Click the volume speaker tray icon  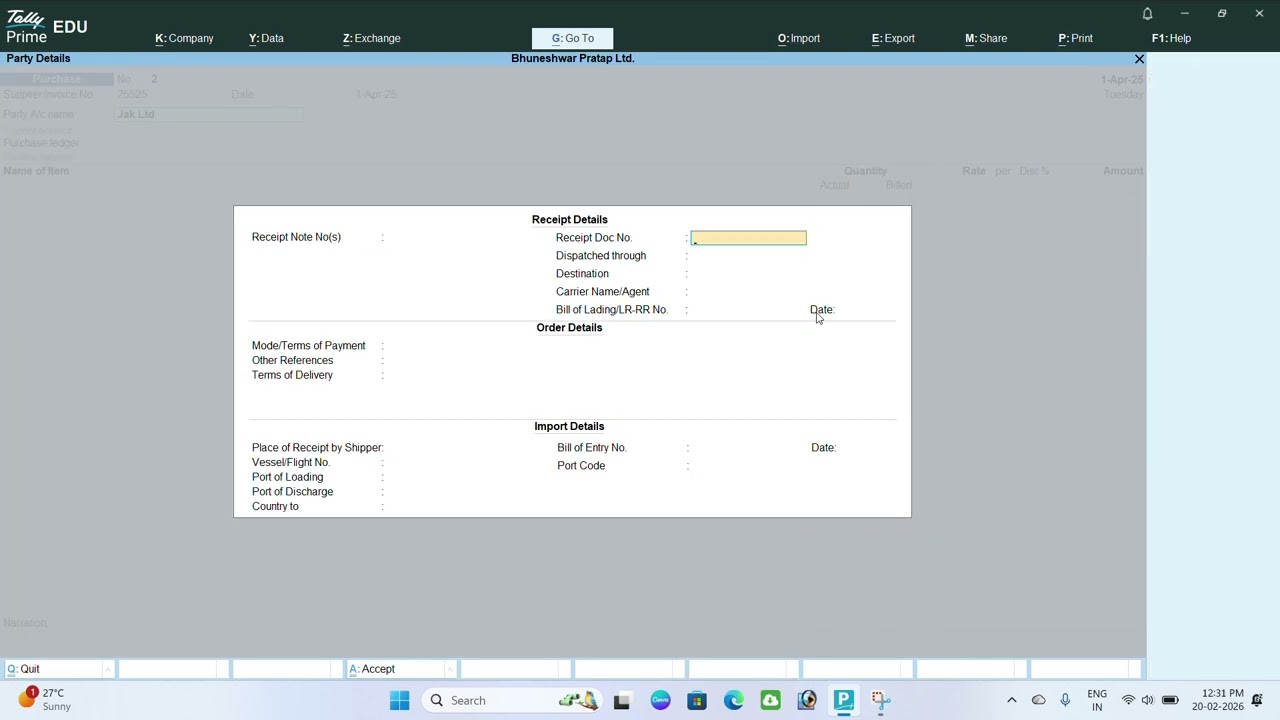coord(1148,700)
